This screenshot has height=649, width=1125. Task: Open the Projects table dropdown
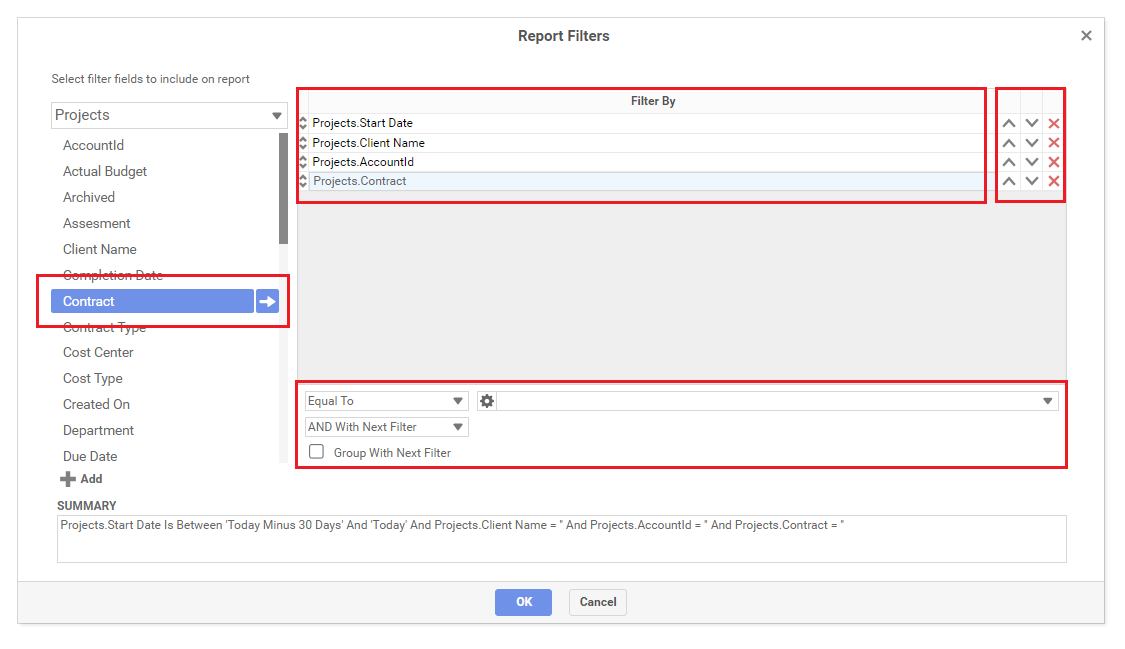click(169, 115)
